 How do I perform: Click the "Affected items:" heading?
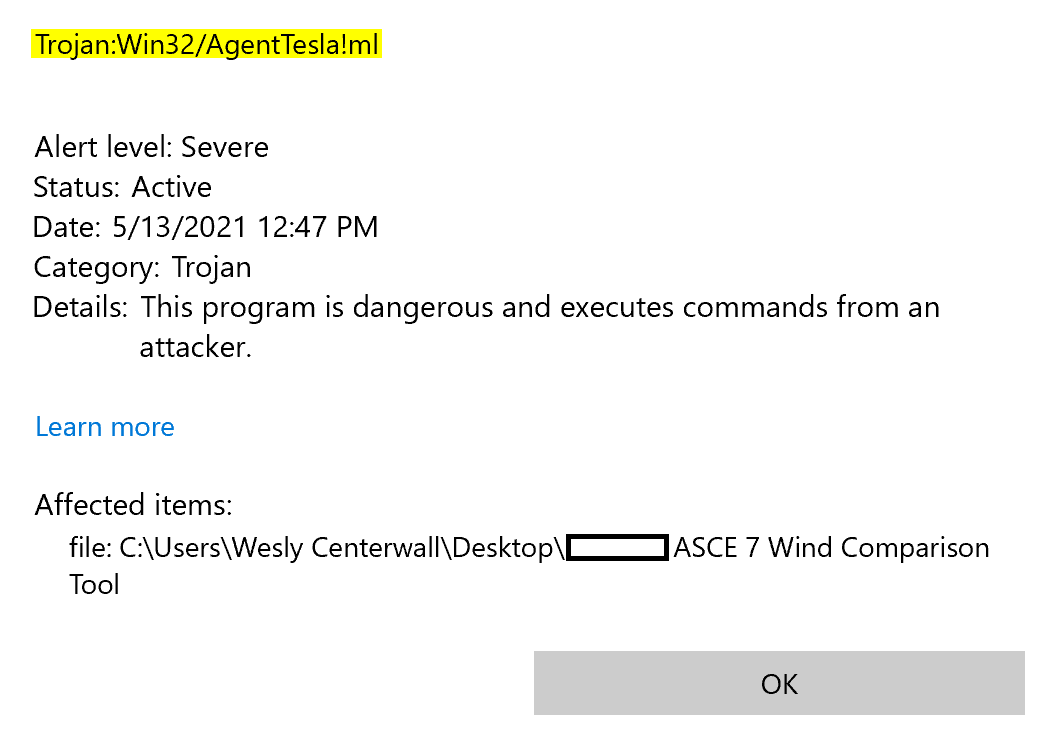134,505
